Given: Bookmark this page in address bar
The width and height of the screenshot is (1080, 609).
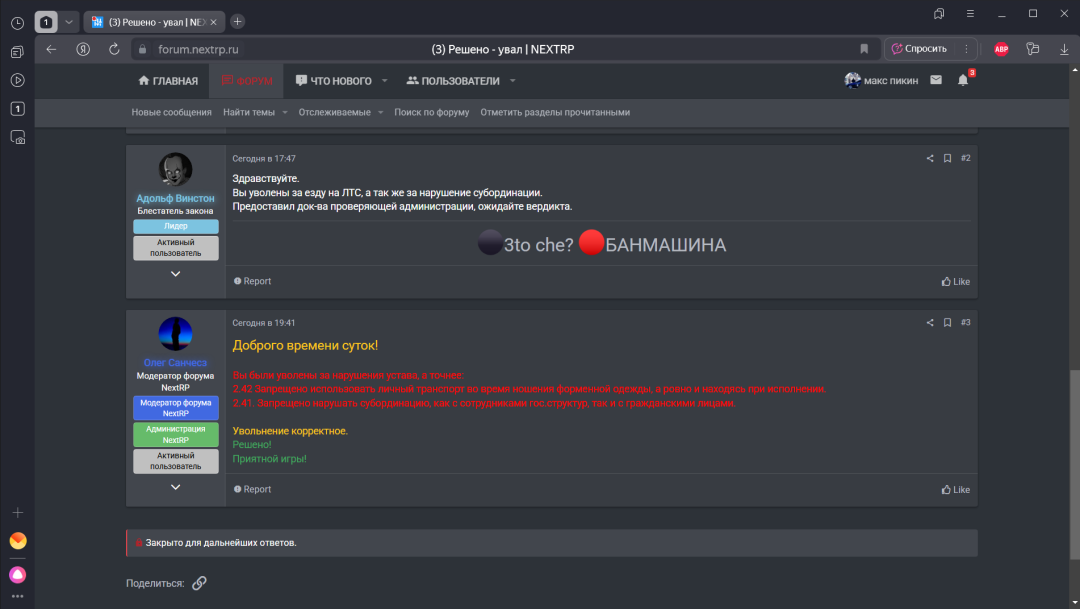Looking at the screenshot, I should [864, 48].
